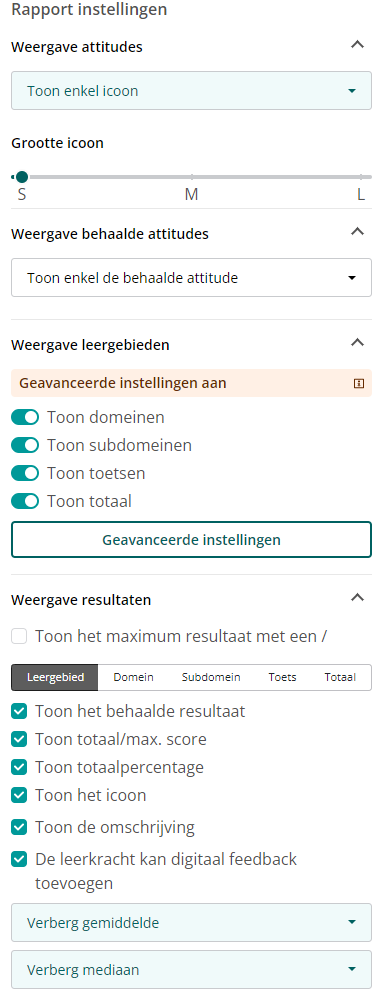Image resolution: width=378 pixels, height=993 pixels.
Task: Collapse the Weergave resultaten section
Action: (x=358, y=597)
